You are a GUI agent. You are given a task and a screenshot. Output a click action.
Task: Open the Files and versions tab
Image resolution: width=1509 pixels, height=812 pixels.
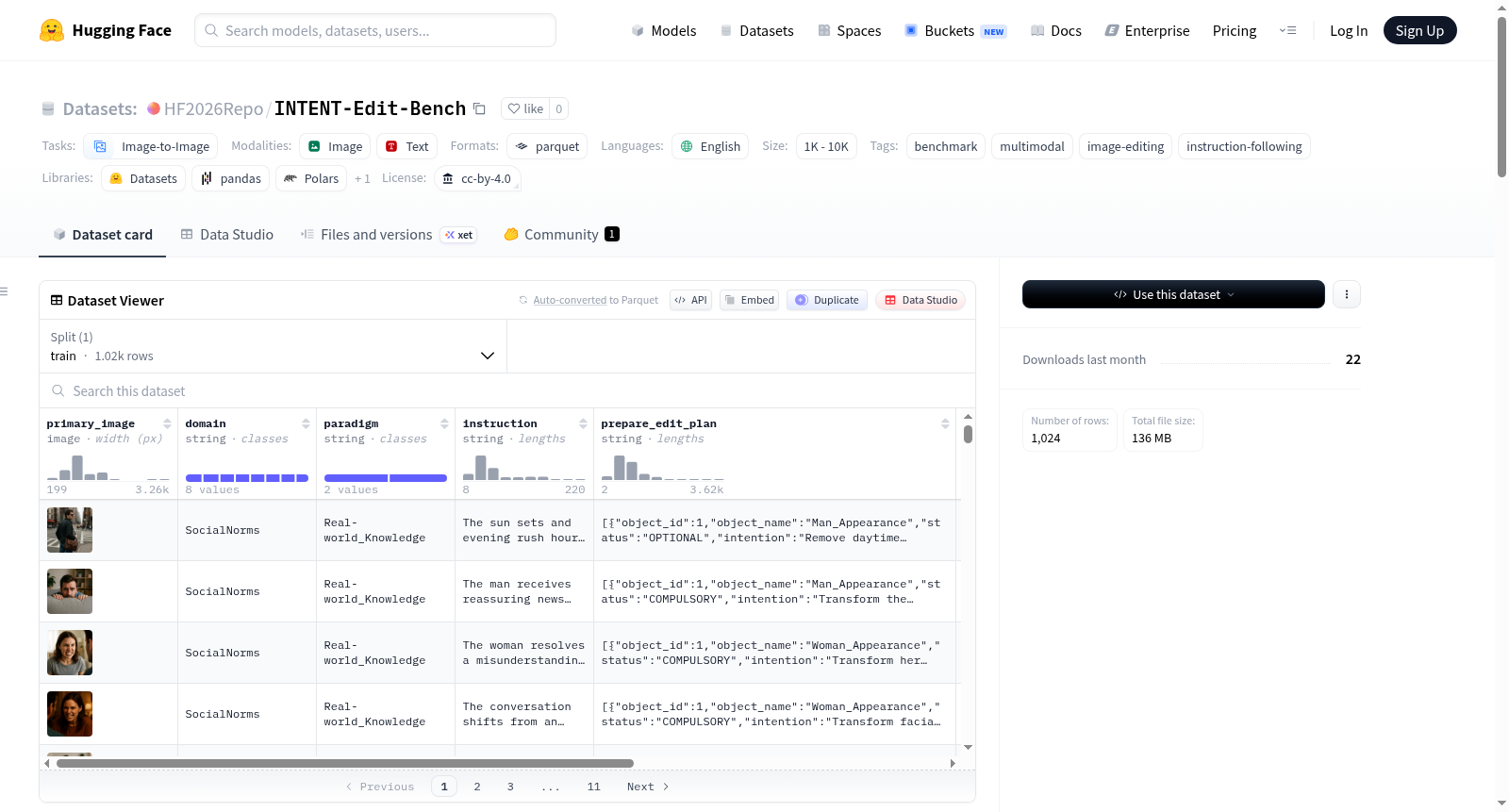pos(389,235)
